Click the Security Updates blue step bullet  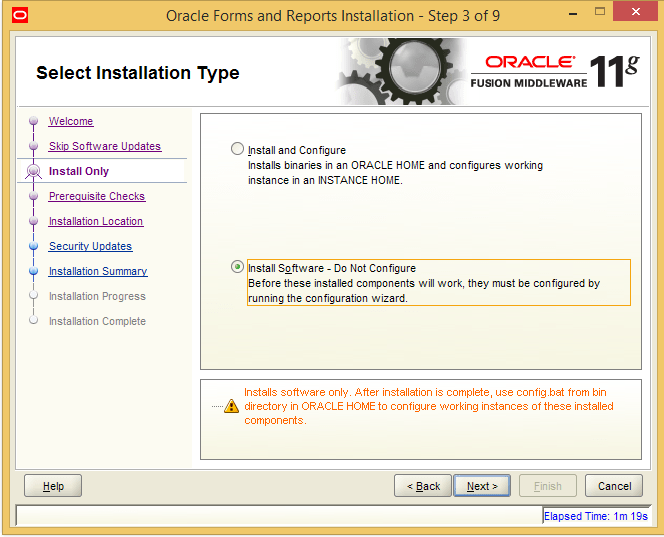(x=33, y=246)
